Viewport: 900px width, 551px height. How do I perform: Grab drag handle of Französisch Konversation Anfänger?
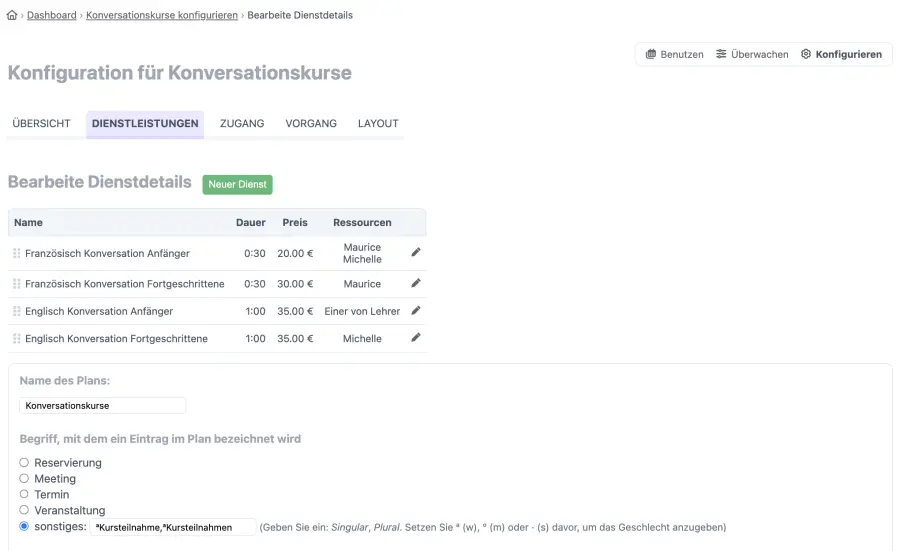(17, 253)
